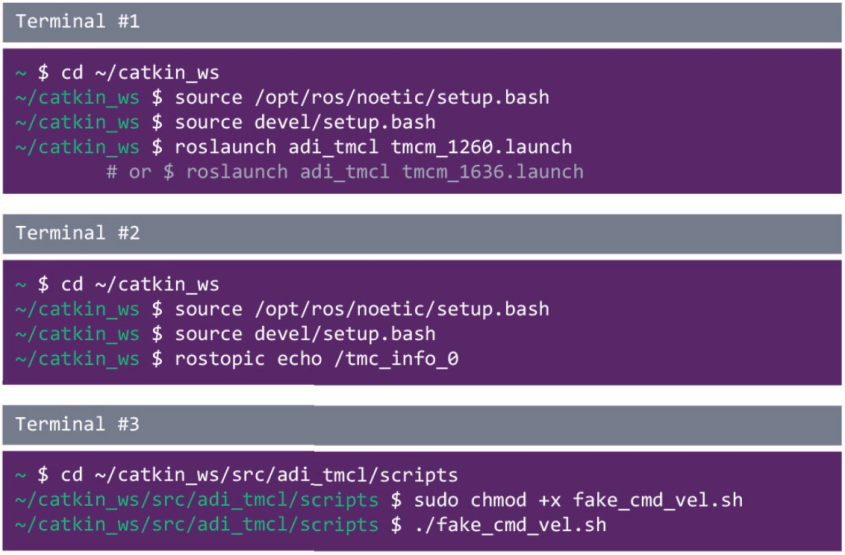
Task: Click the './fake_cmd_vel.sh' command
Action: tap(510, 525)
